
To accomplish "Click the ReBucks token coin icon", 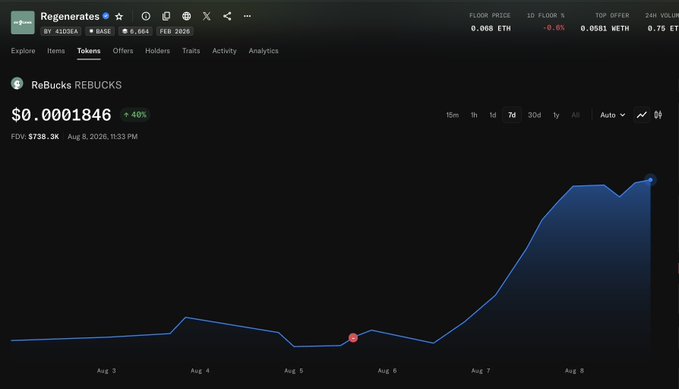I will pyautogui.click(x=17, y=83).
